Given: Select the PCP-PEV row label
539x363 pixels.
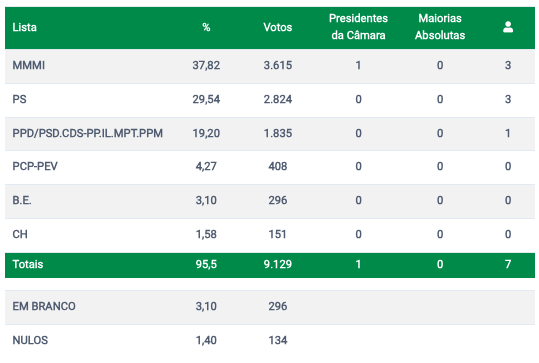Looking at the screenshot, I should pos(35,166).
